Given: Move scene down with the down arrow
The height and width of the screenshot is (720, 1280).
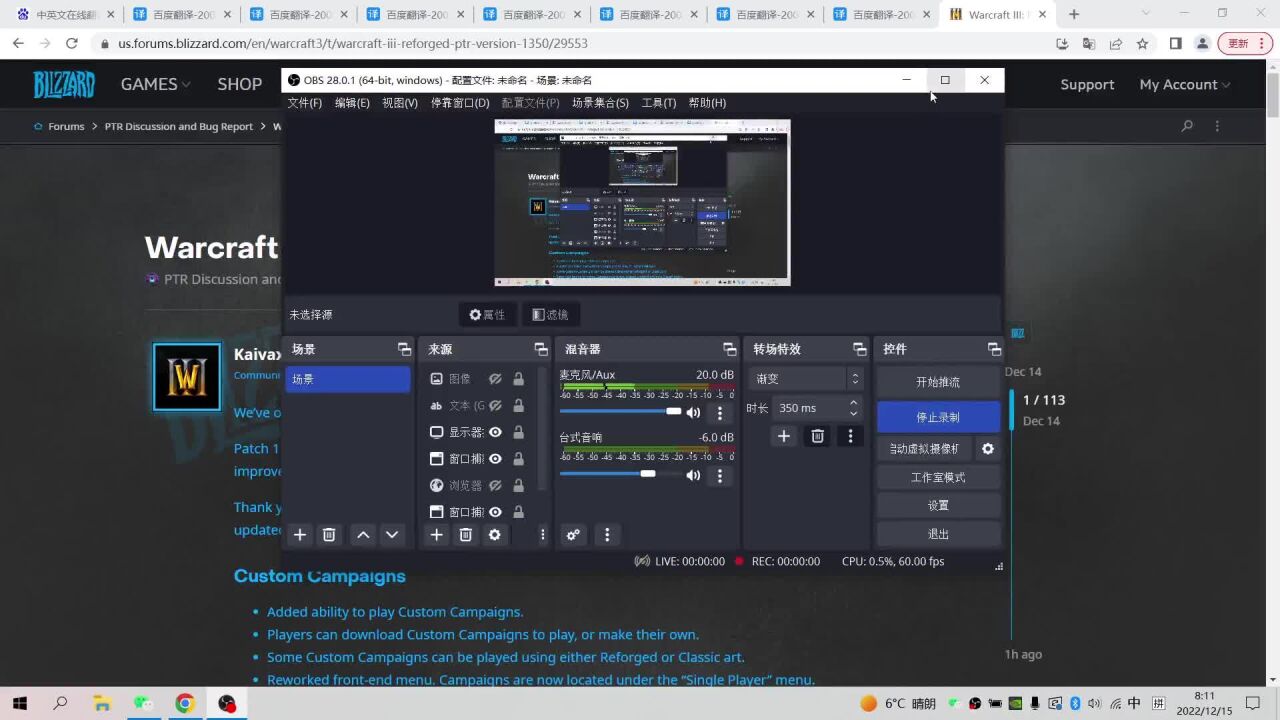Looking at the screenshot, I should pyautogui.click(x=392, y=535).
